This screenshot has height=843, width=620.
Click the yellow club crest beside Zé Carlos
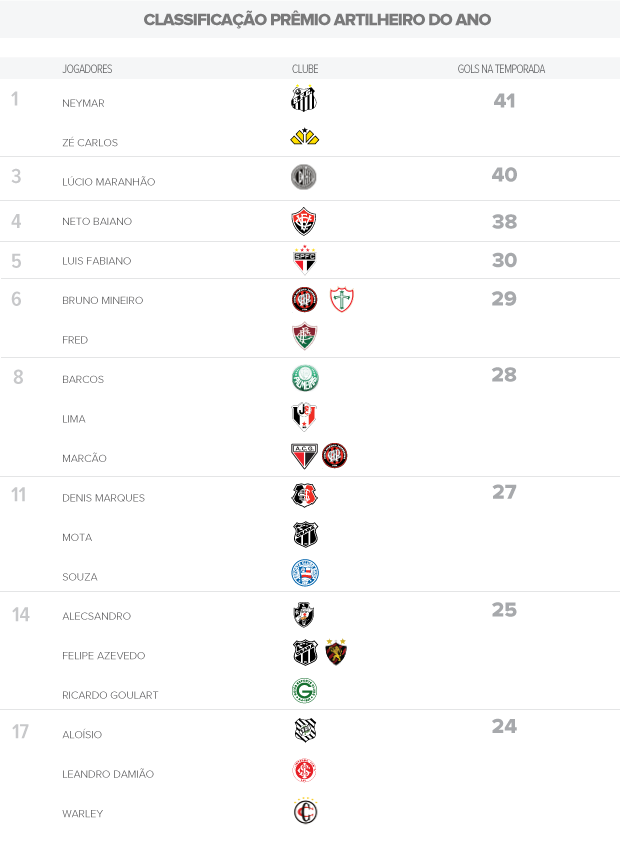(x=304, y=138)
